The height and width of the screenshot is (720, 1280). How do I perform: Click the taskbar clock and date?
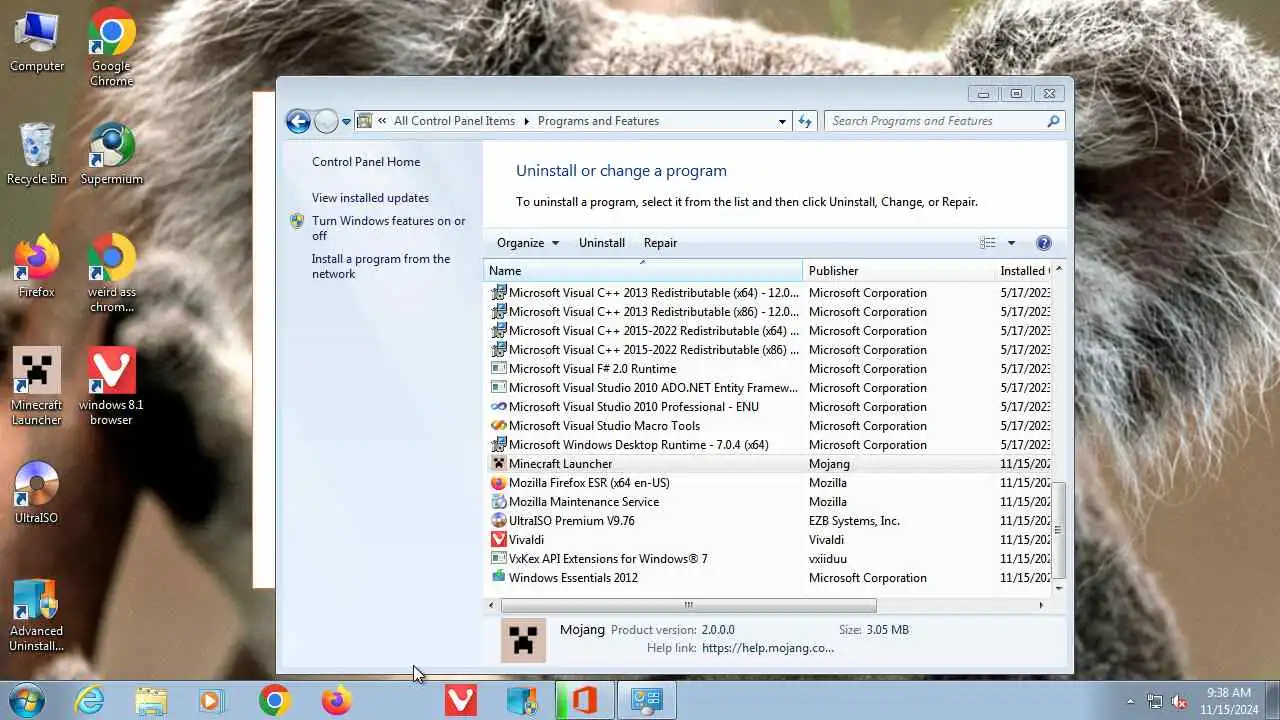(1228, 700)
